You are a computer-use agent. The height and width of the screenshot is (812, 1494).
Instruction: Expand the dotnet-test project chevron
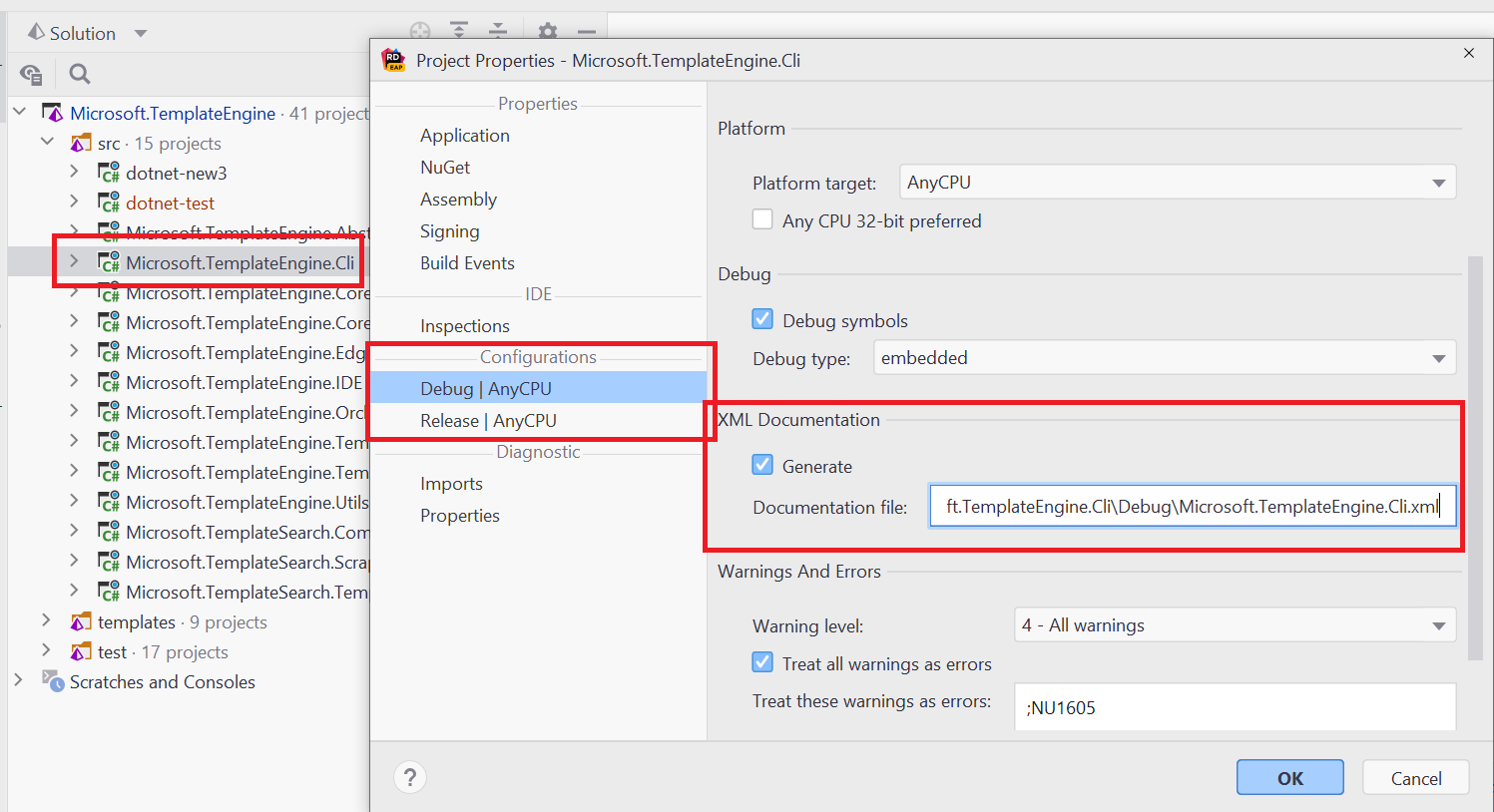tap(74, 202)
